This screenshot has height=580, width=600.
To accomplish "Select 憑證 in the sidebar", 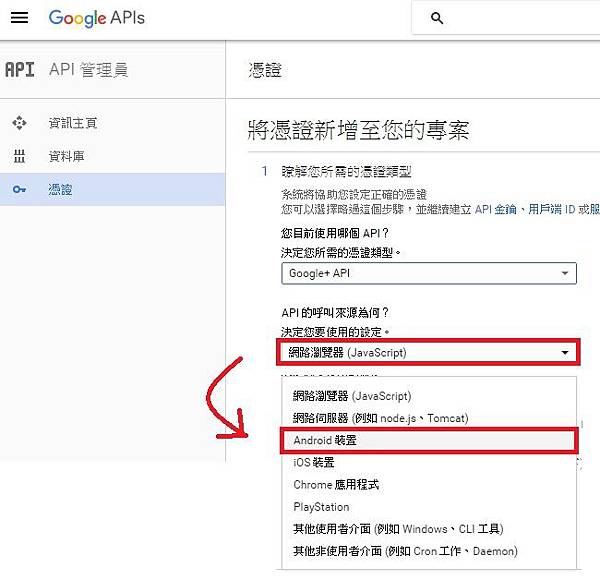I will (x=112, y=189).
